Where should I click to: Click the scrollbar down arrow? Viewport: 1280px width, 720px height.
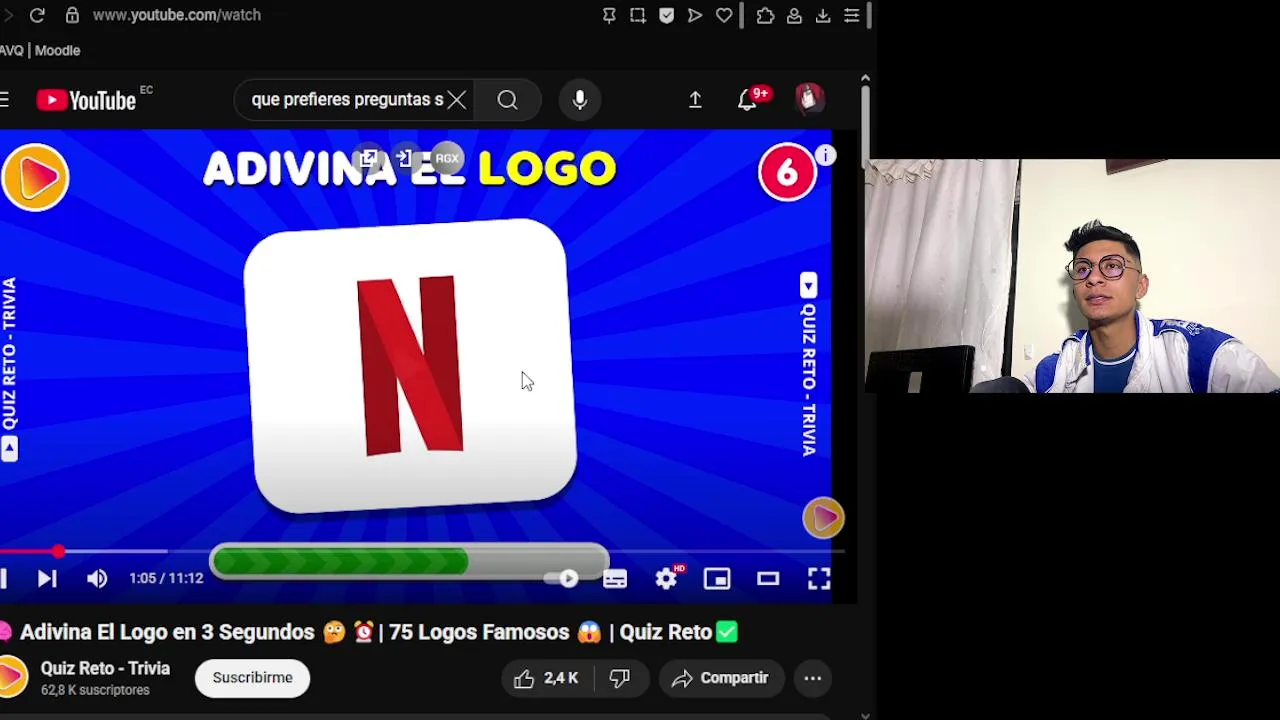[x=865, y=715]
